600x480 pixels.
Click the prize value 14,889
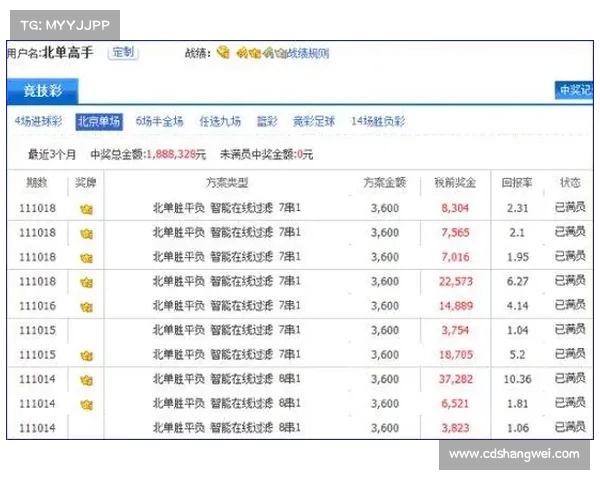456,306
